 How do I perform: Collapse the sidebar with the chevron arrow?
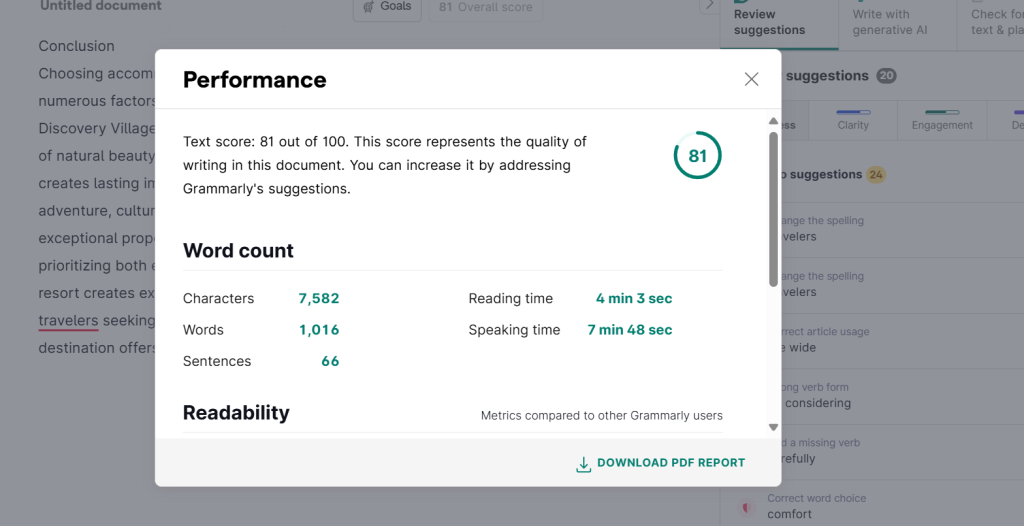click(709, 5)
